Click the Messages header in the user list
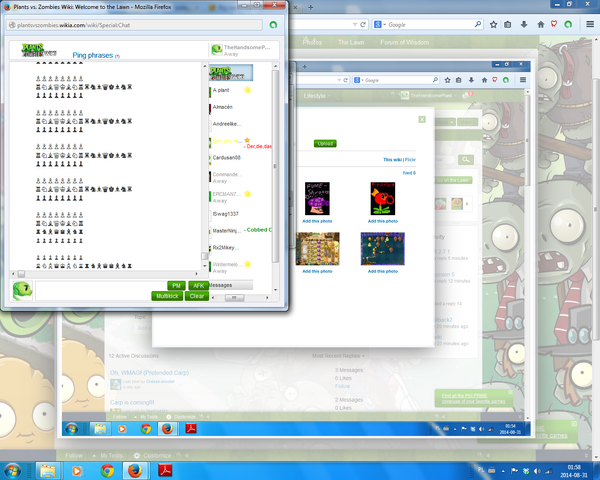Image resolution: width=600 pixels, height=480 pixels. pyautogui.click(x=231, y=285)
